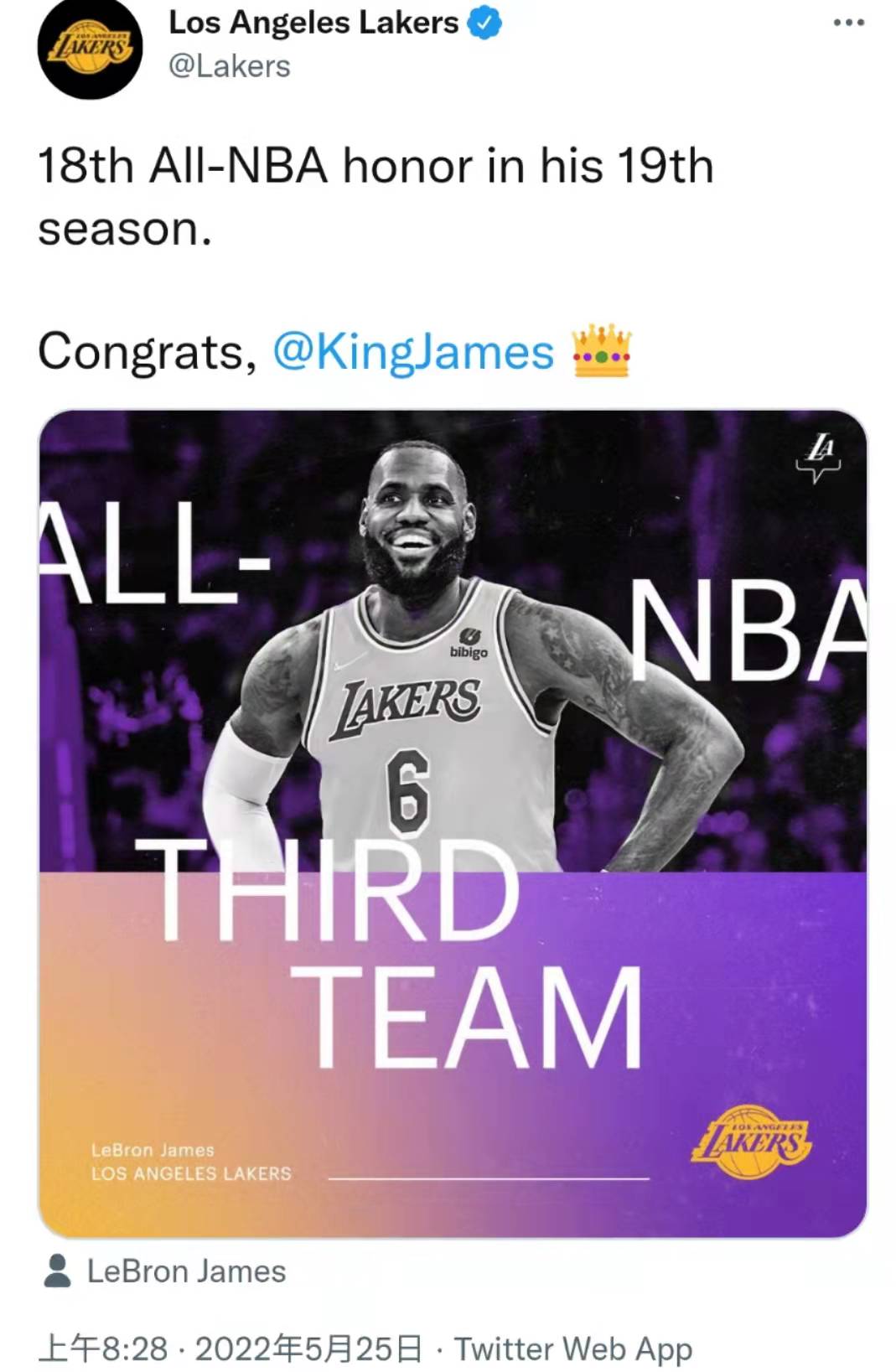Follow the @KingJames mention link

(x=413, y=351)
